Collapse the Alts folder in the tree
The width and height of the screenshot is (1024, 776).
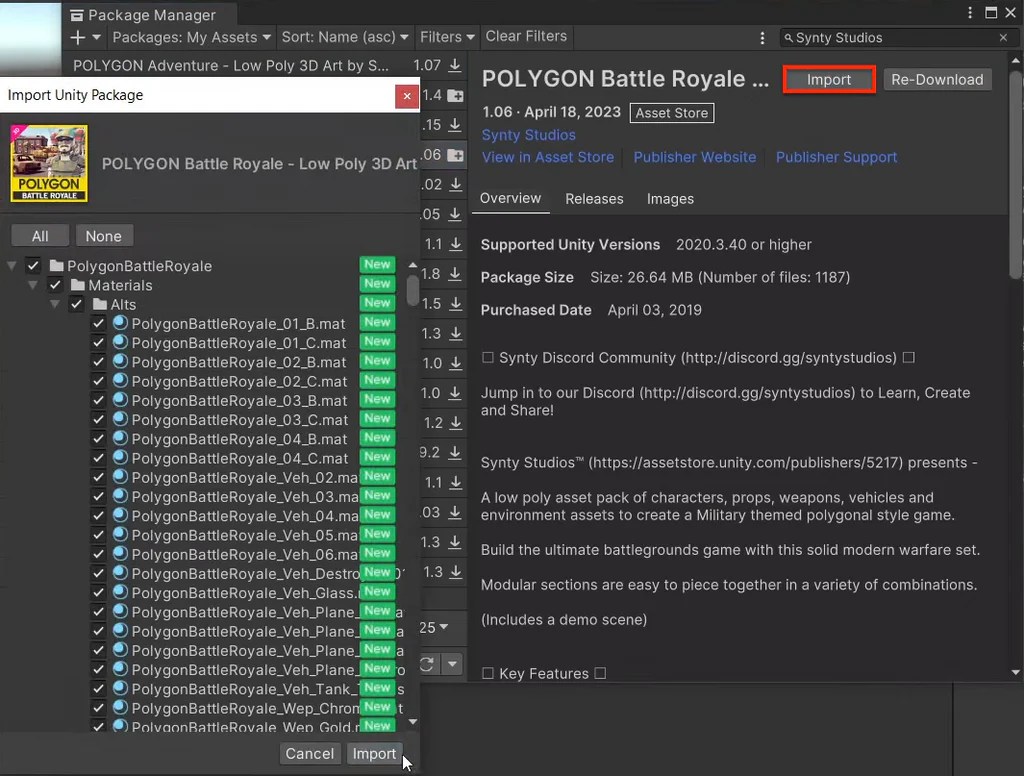[55, 304]
